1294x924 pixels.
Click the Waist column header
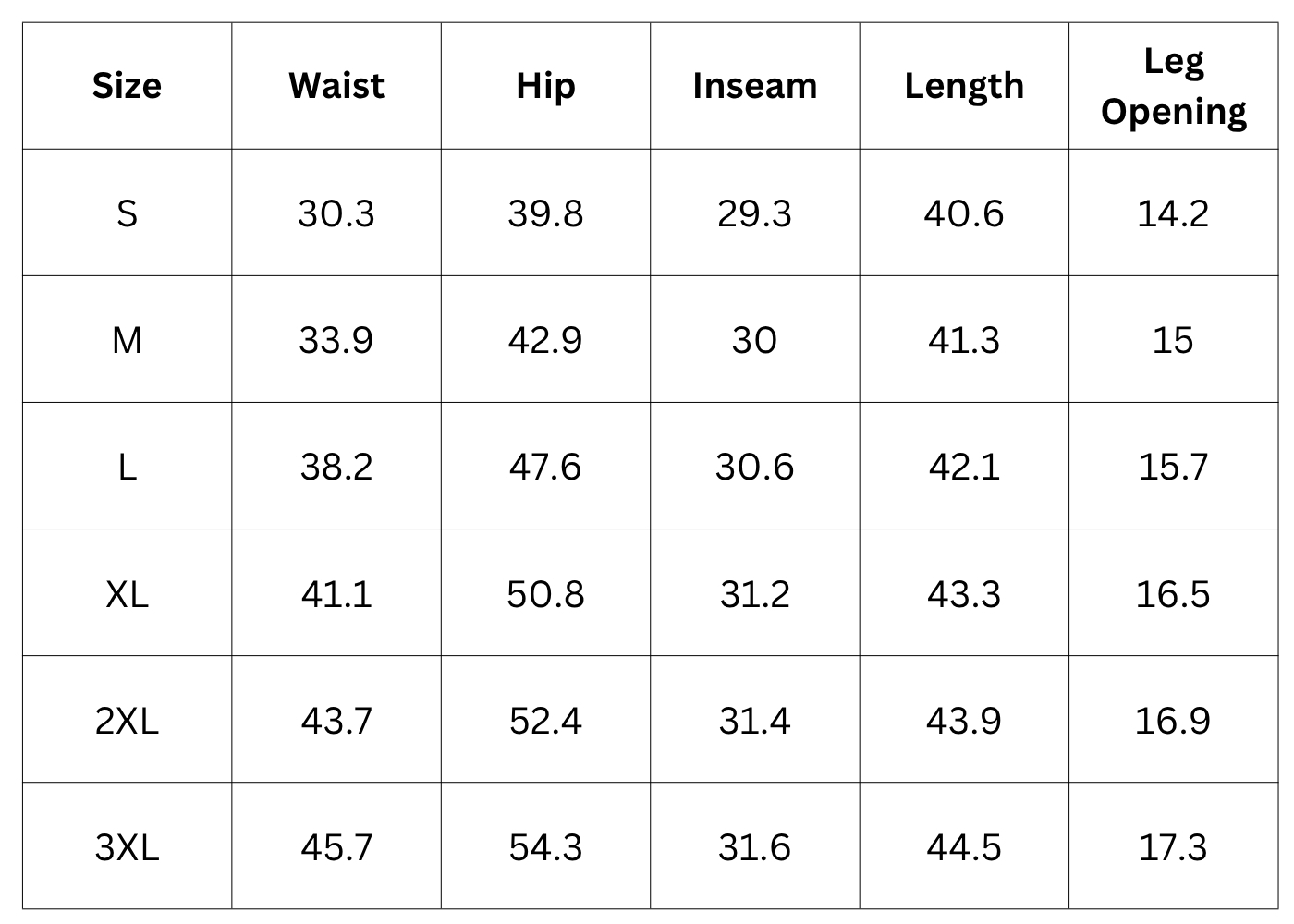336,86
